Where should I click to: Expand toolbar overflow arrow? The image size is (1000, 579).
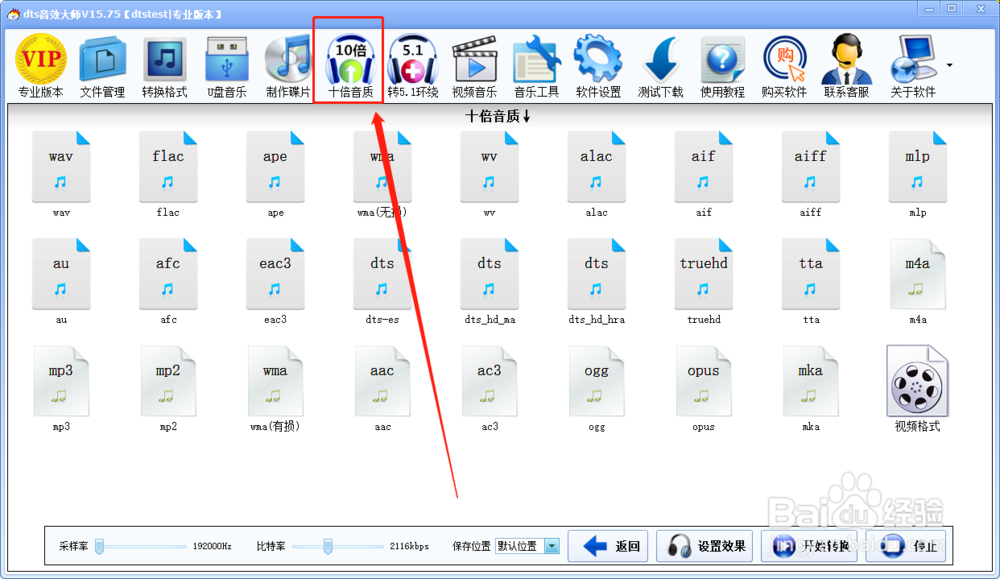point(950,65)
